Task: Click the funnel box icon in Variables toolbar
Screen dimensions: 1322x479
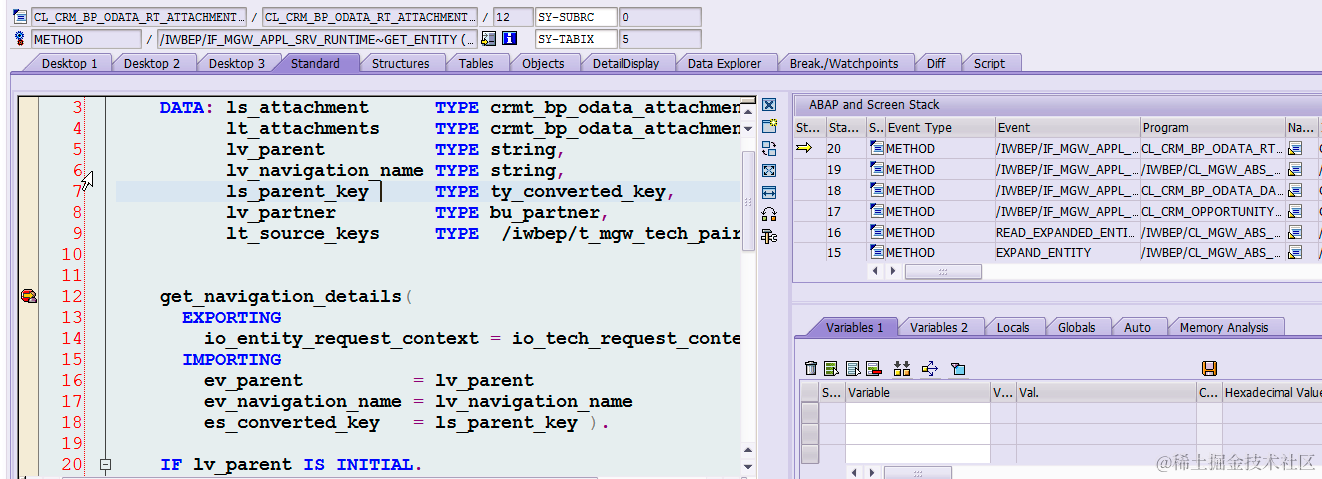Action: (x=958, y=368)
